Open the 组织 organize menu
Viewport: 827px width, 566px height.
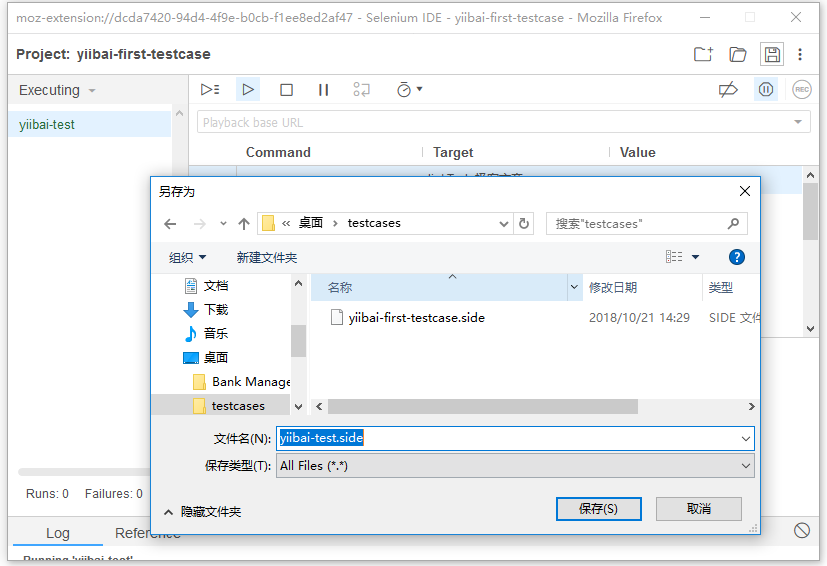coord(187,257)
